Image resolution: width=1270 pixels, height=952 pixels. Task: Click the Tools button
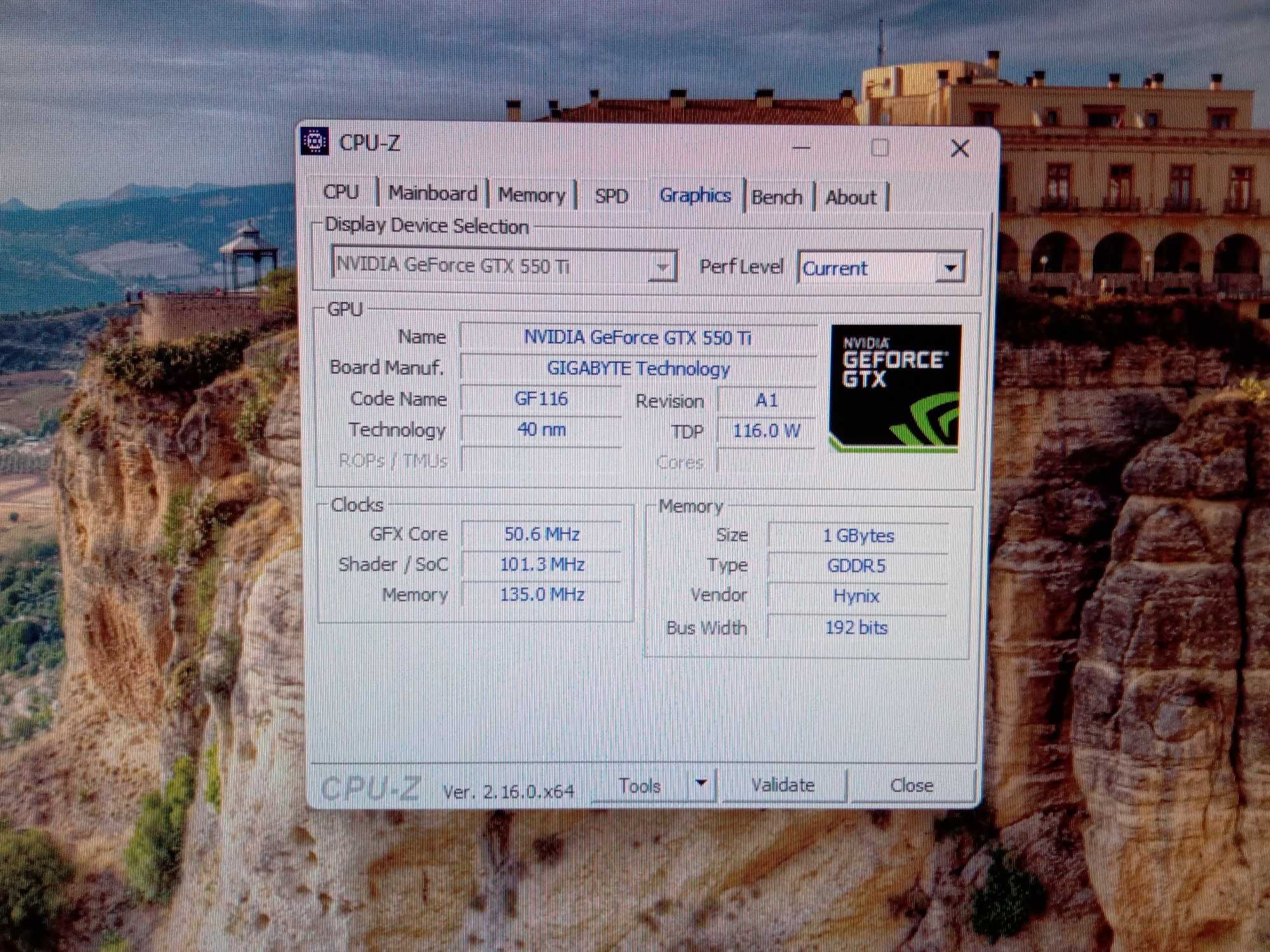point(640,786)
